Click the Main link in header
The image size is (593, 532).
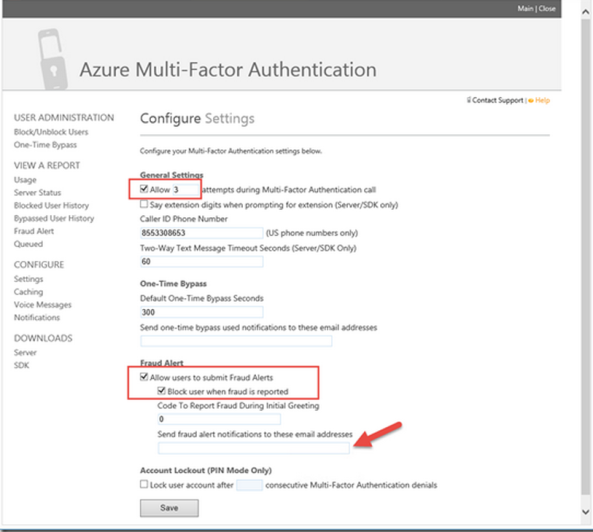click(x=525, y=8)
